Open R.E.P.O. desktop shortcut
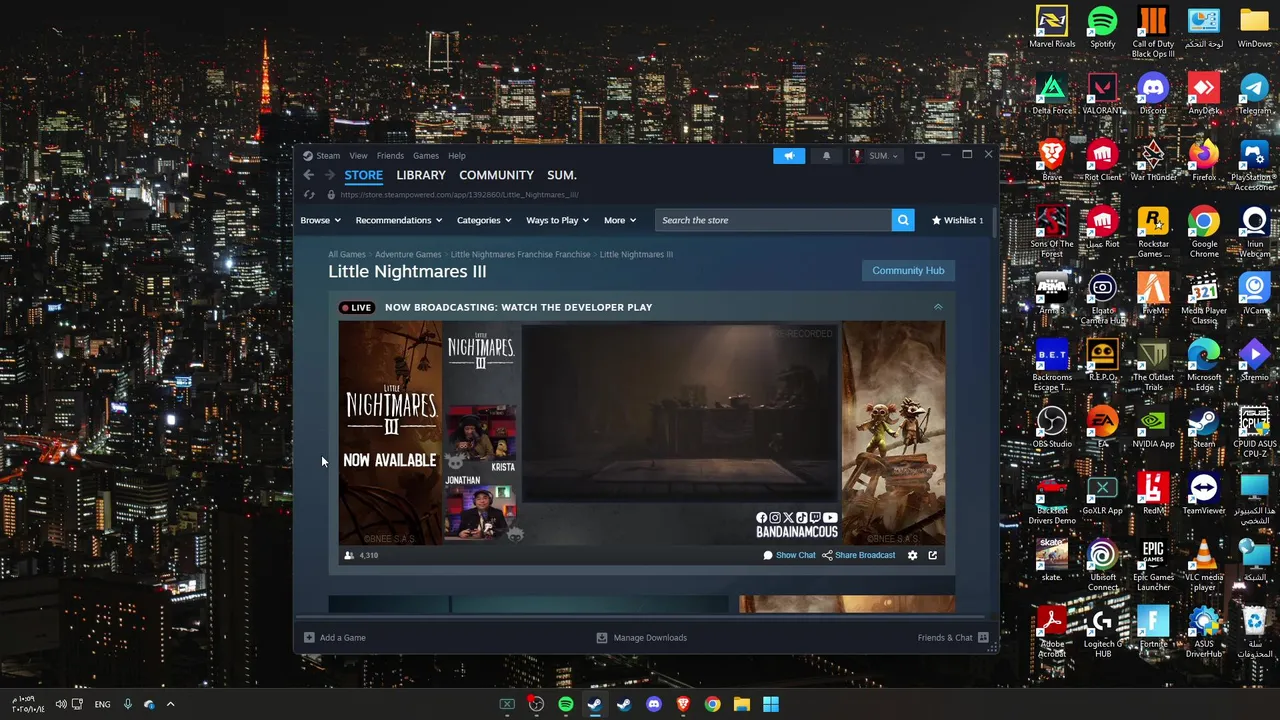Viewport: 1280px width, 720px height. [x=1102, y=360]
